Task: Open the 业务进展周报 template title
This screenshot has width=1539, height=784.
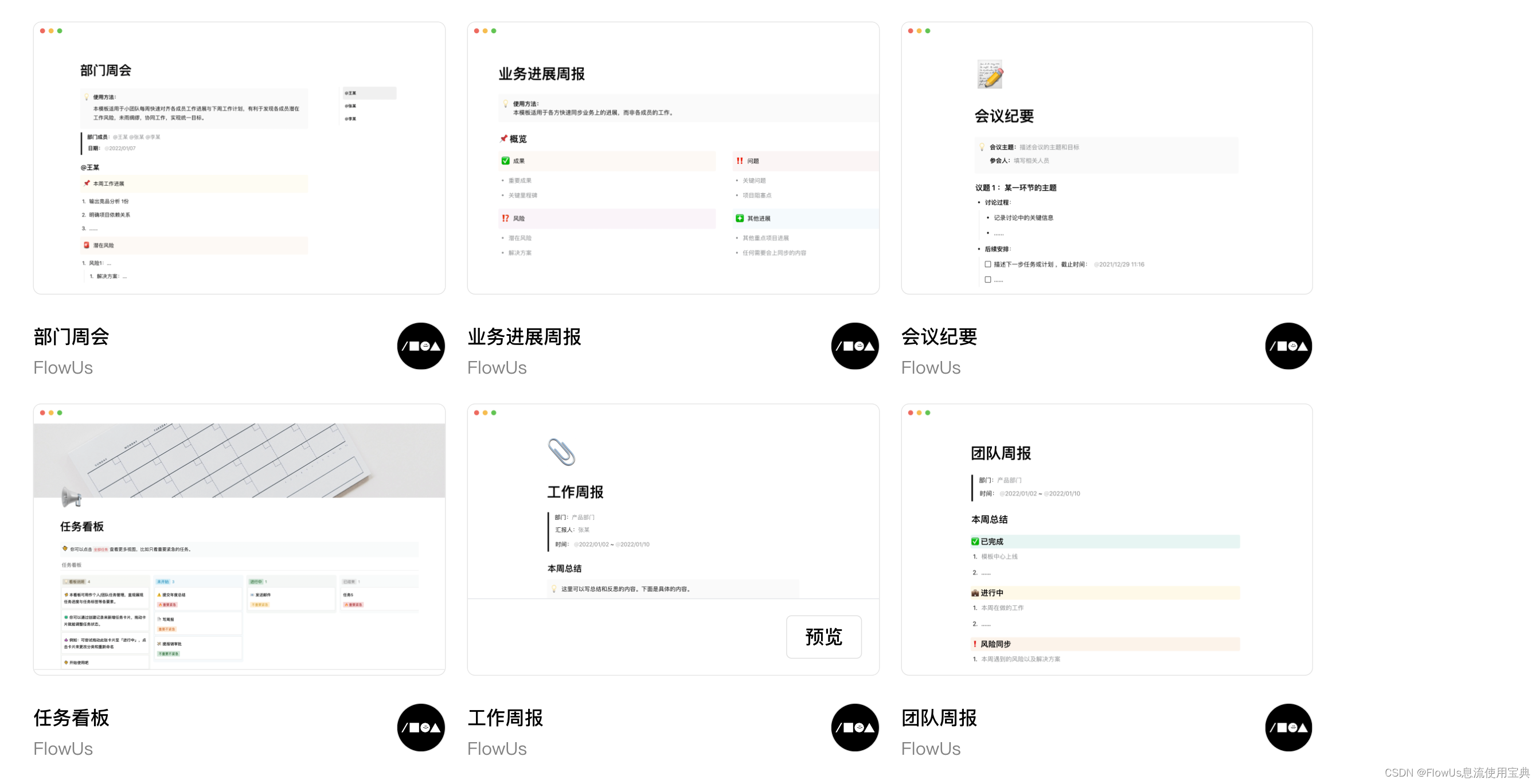Action: point(524,337)
